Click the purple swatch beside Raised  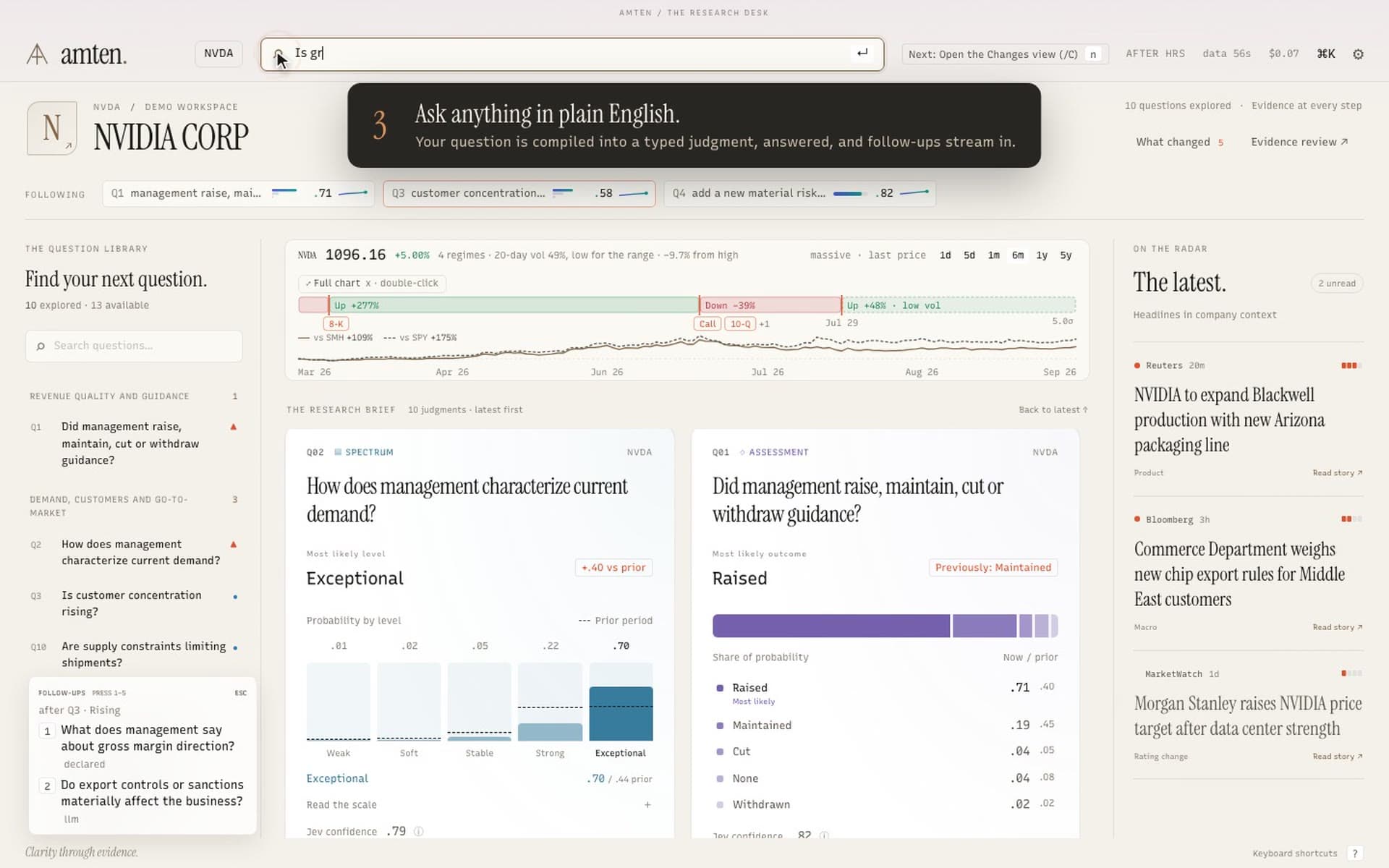coord(720,688)
